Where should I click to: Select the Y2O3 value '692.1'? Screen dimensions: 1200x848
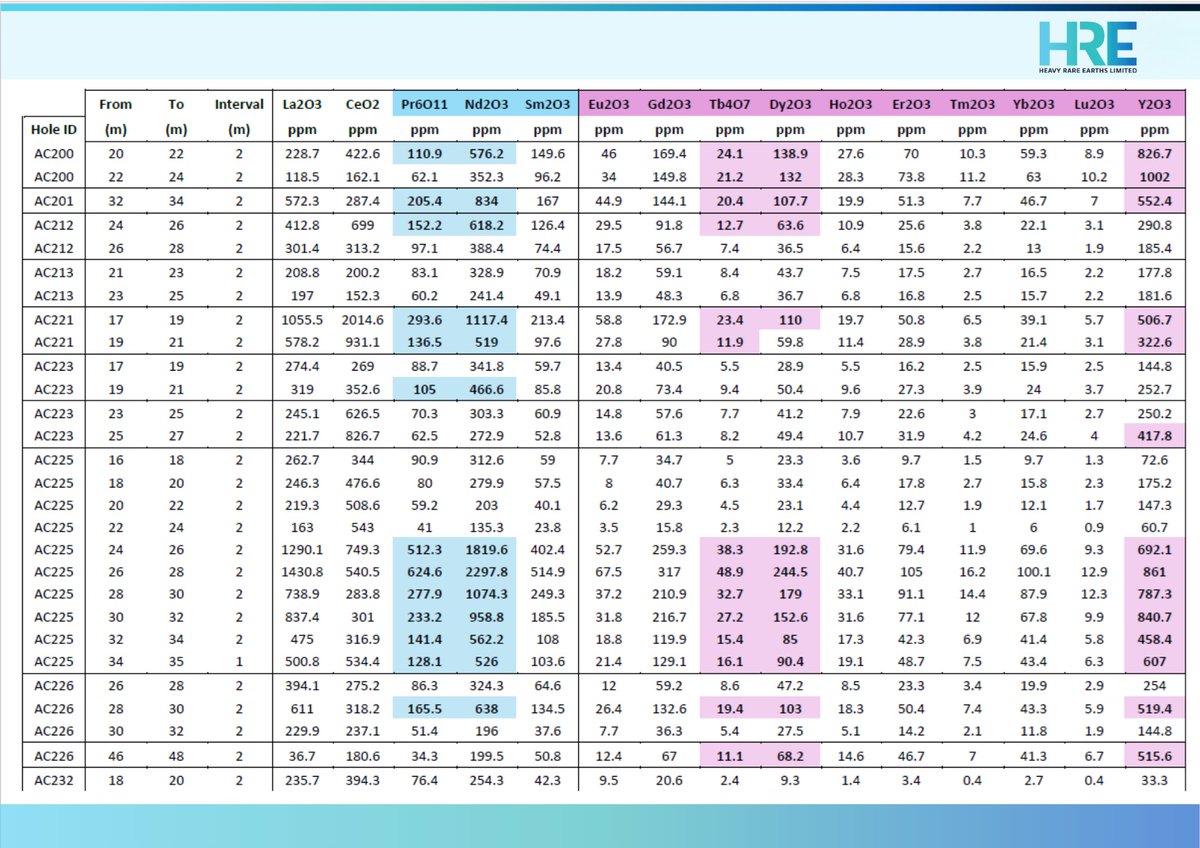[x=1154, y=549]
